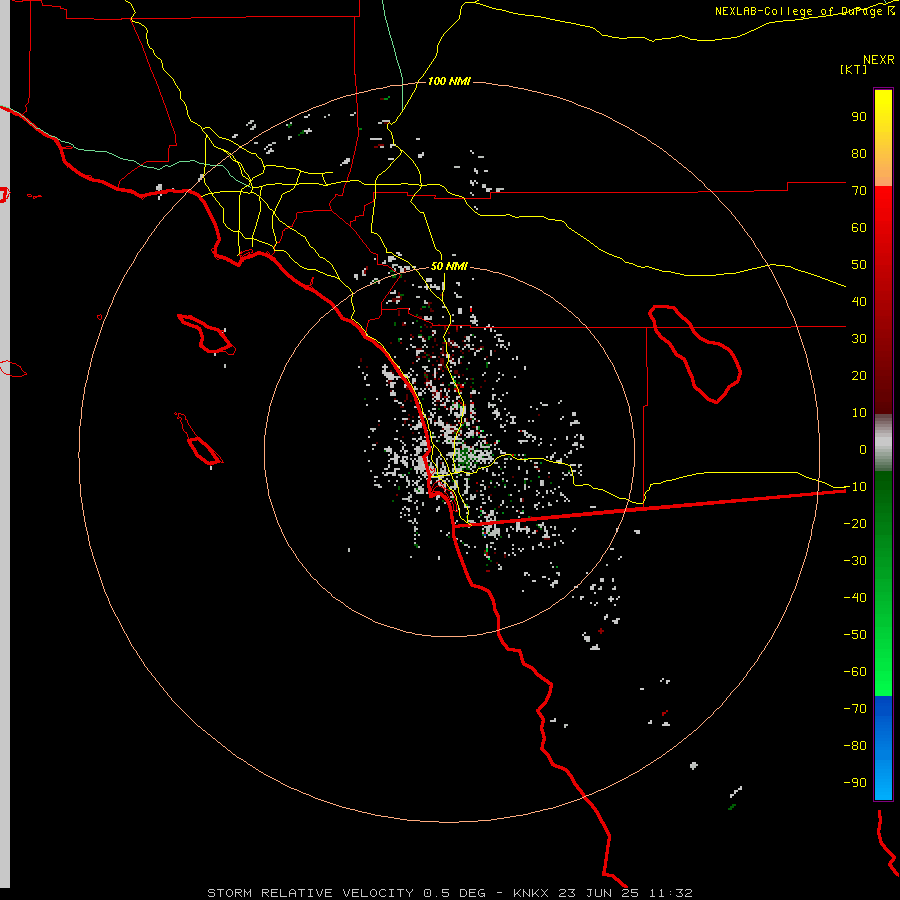
Task: Click the -10 scale value
Action: click(x=855, y=487)
